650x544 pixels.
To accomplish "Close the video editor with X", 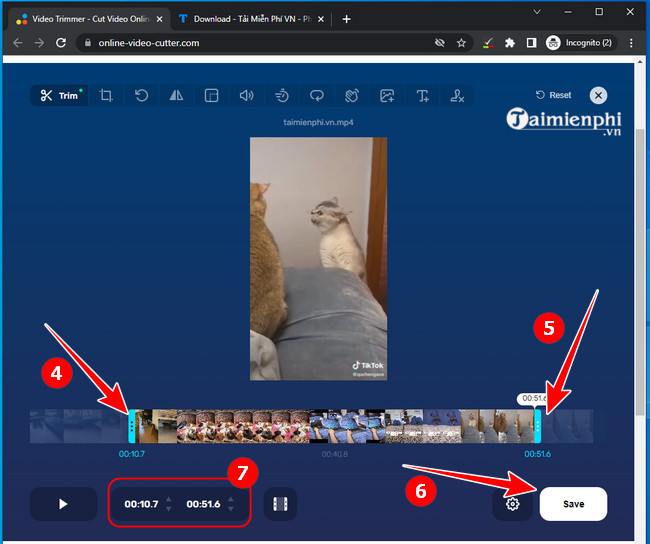I will pyautogui.click(x=598, y=95).
